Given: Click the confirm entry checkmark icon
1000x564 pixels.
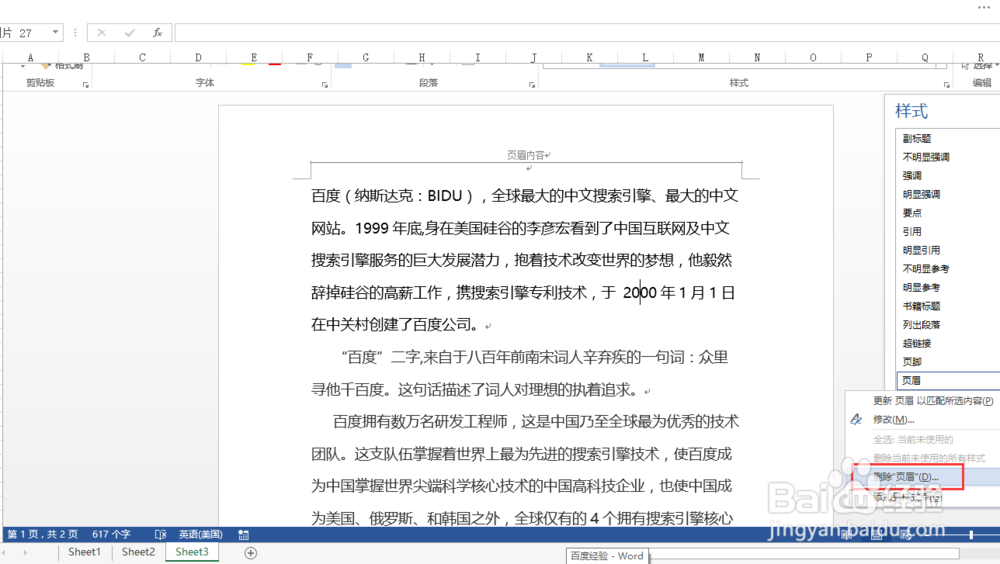Looking at the screenshot, I should pos(129,33).
